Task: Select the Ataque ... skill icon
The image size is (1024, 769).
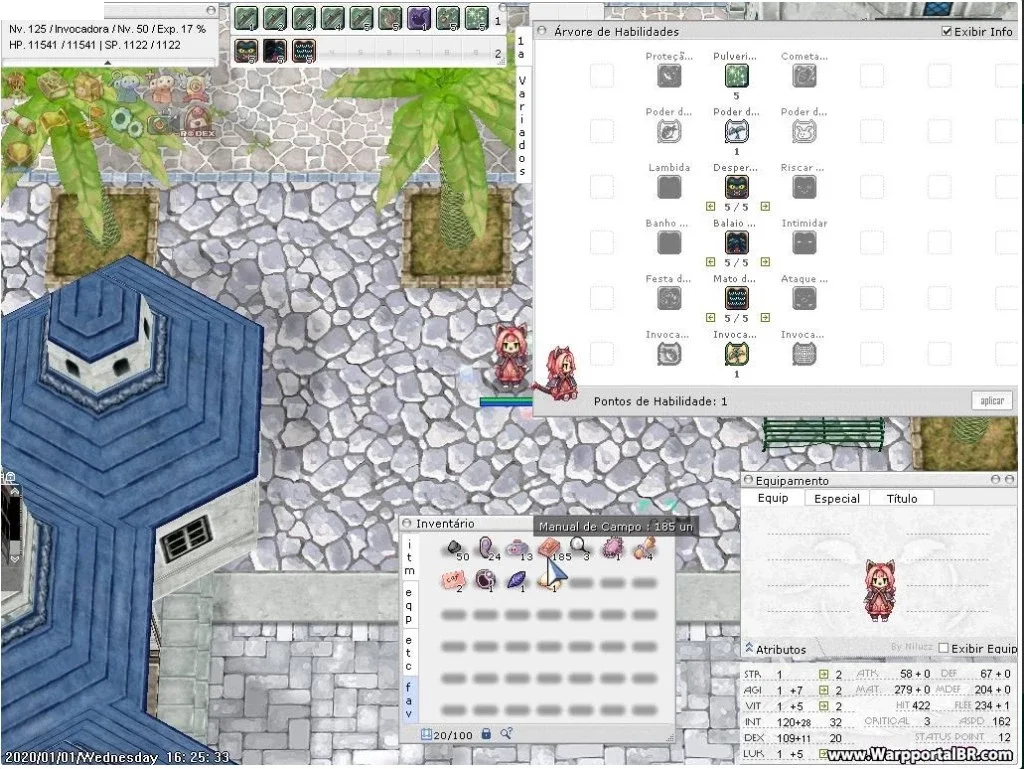Action: click(804, 298)
